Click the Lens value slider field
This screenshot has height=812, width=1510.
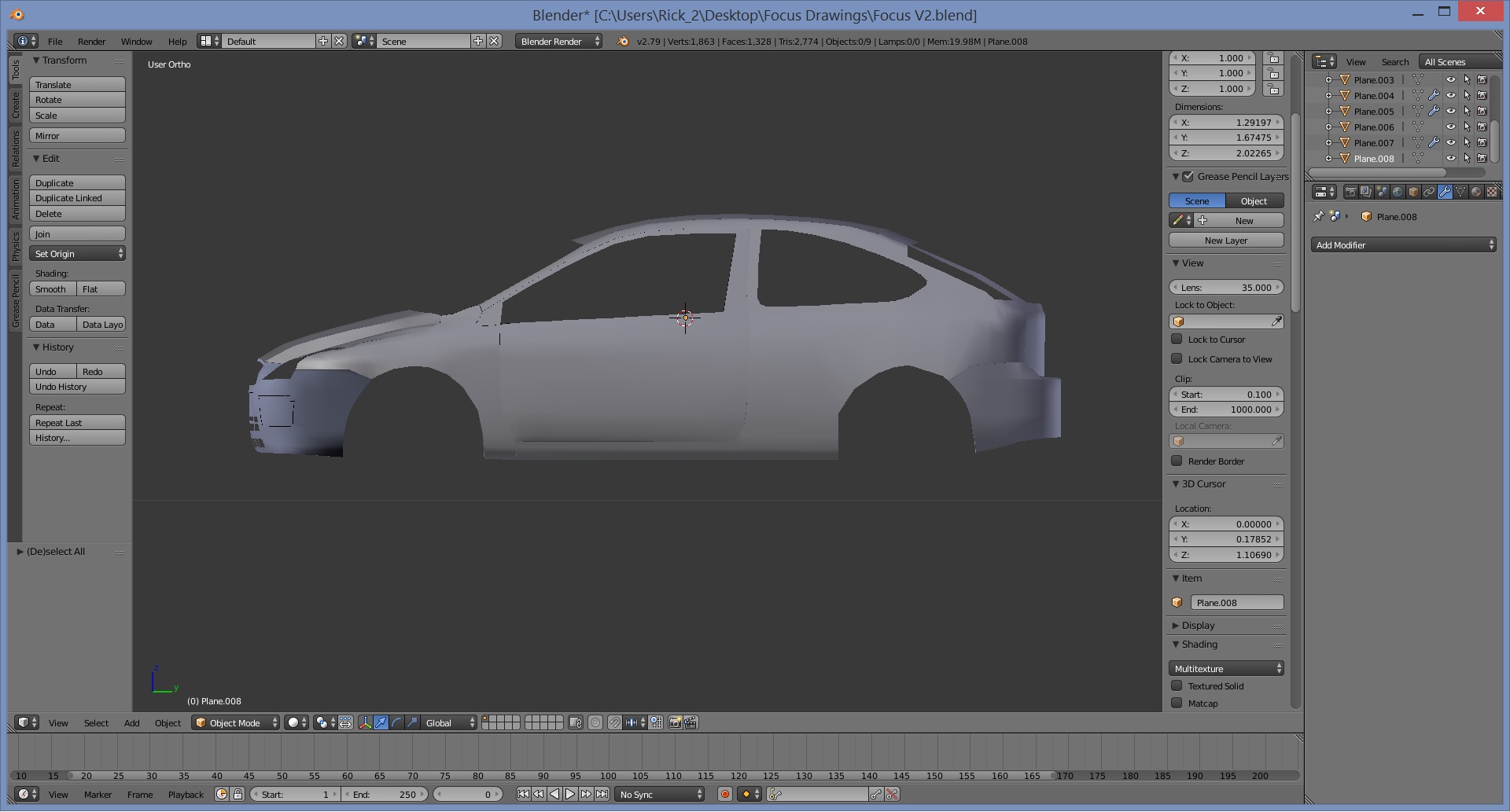[x=1225, y=288]
